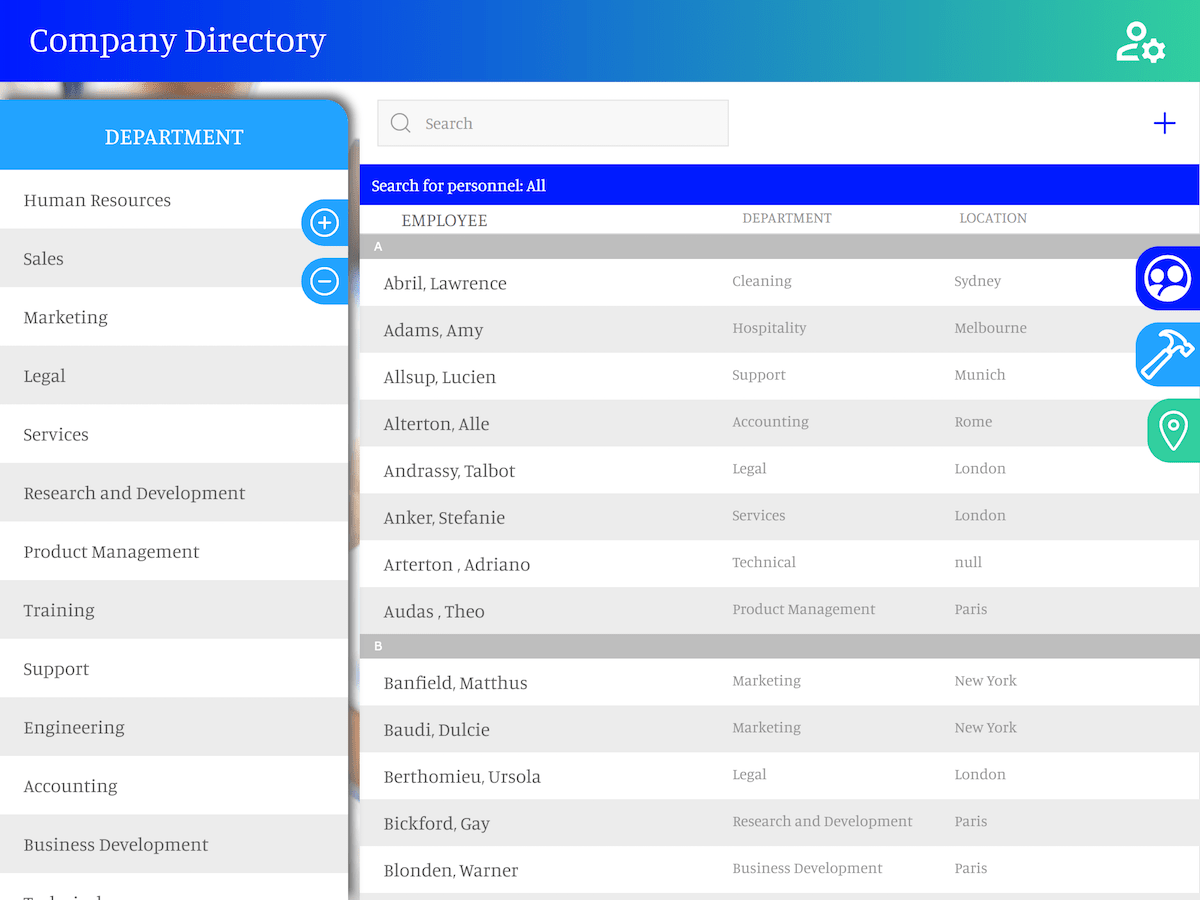Choose Business Development in department list
Image resolution: width=1200 pixels, height=900 pixels.
pos(174,845)
